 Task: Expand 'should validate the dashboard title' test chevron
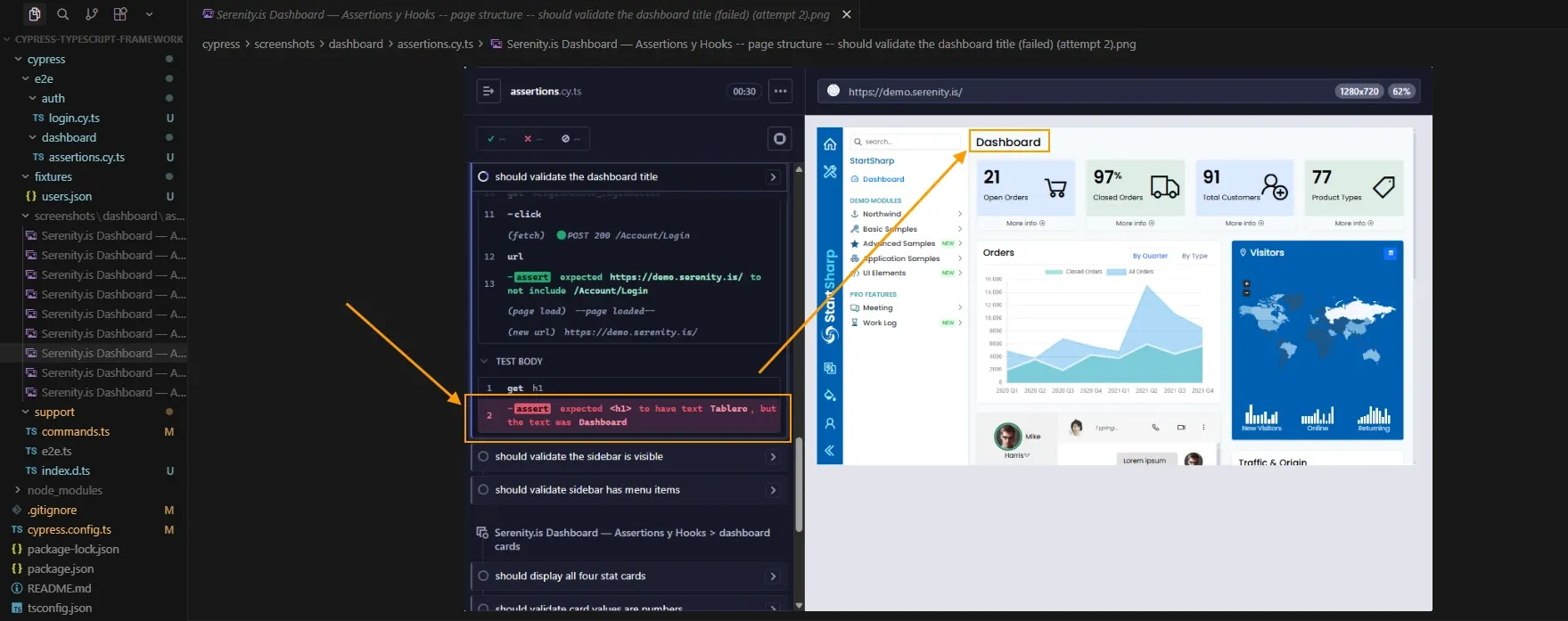click(773, 177)
